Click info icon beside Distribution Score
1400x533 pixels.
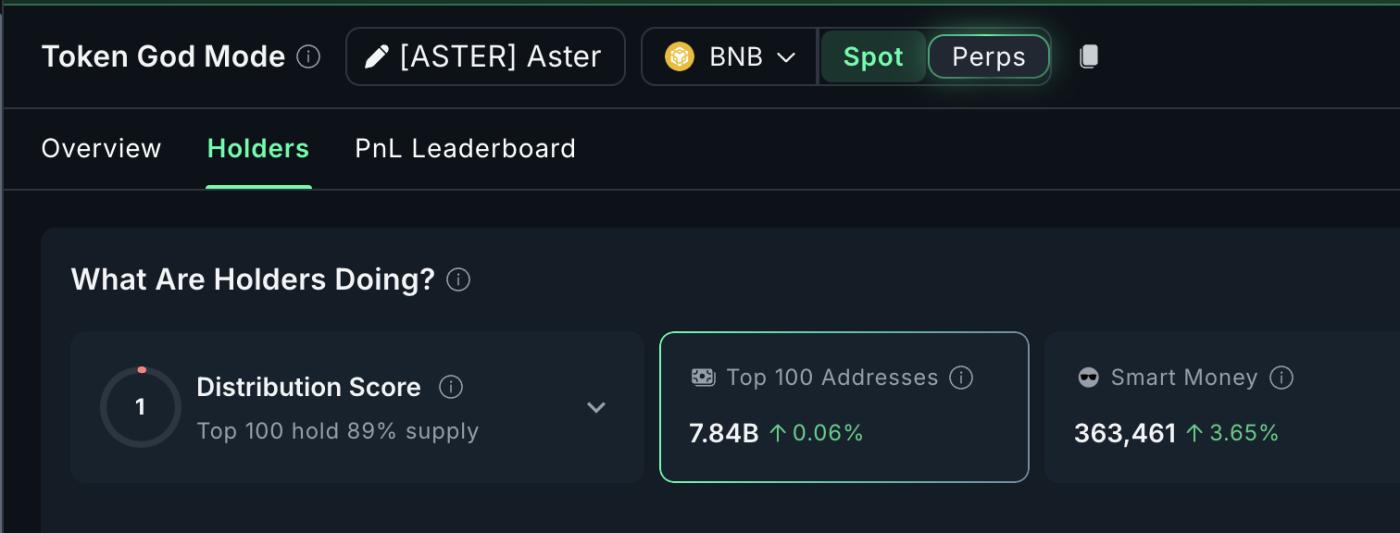(x=451, y=387)
